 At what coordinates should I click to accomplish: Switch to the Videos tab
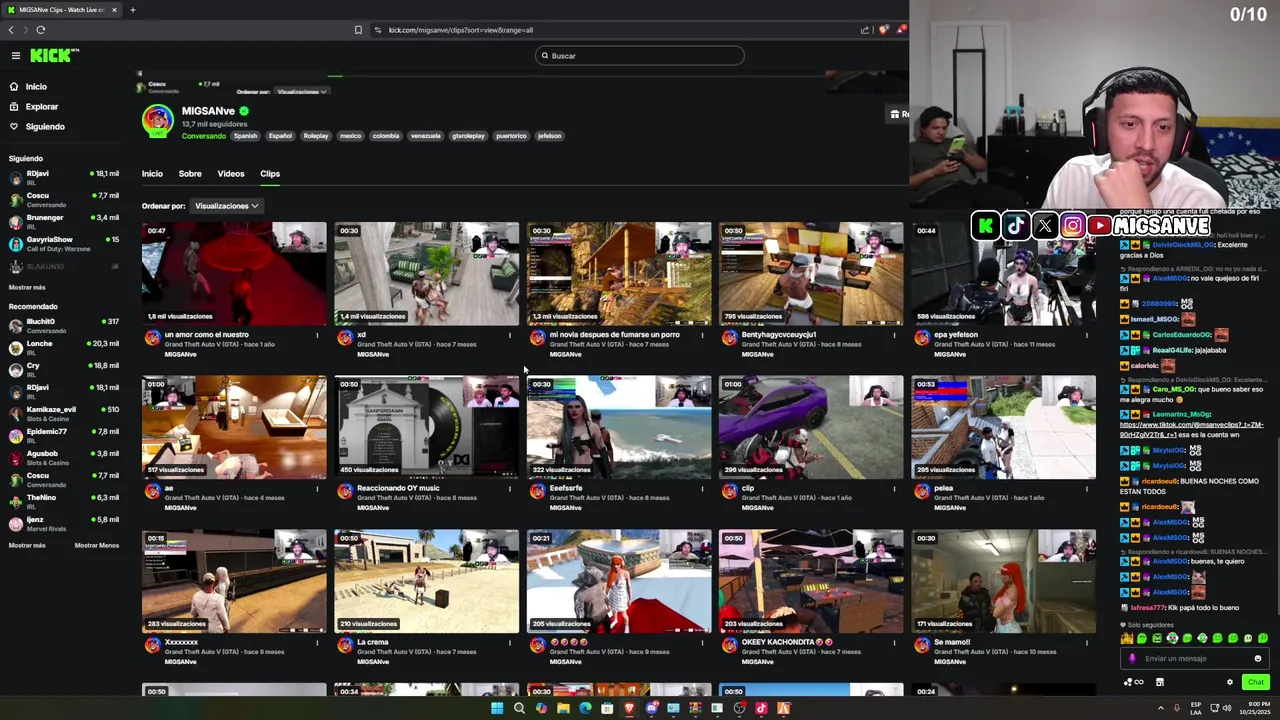pyautogui.click(x=231, y=174)
